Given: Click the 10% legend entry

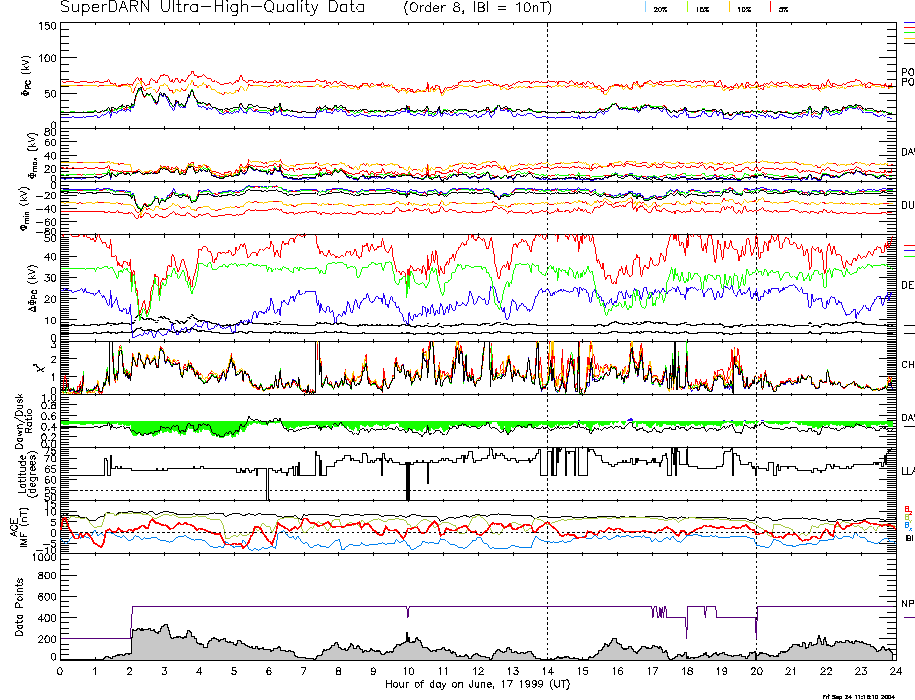Looking at the screenshot, I should 743,8.
